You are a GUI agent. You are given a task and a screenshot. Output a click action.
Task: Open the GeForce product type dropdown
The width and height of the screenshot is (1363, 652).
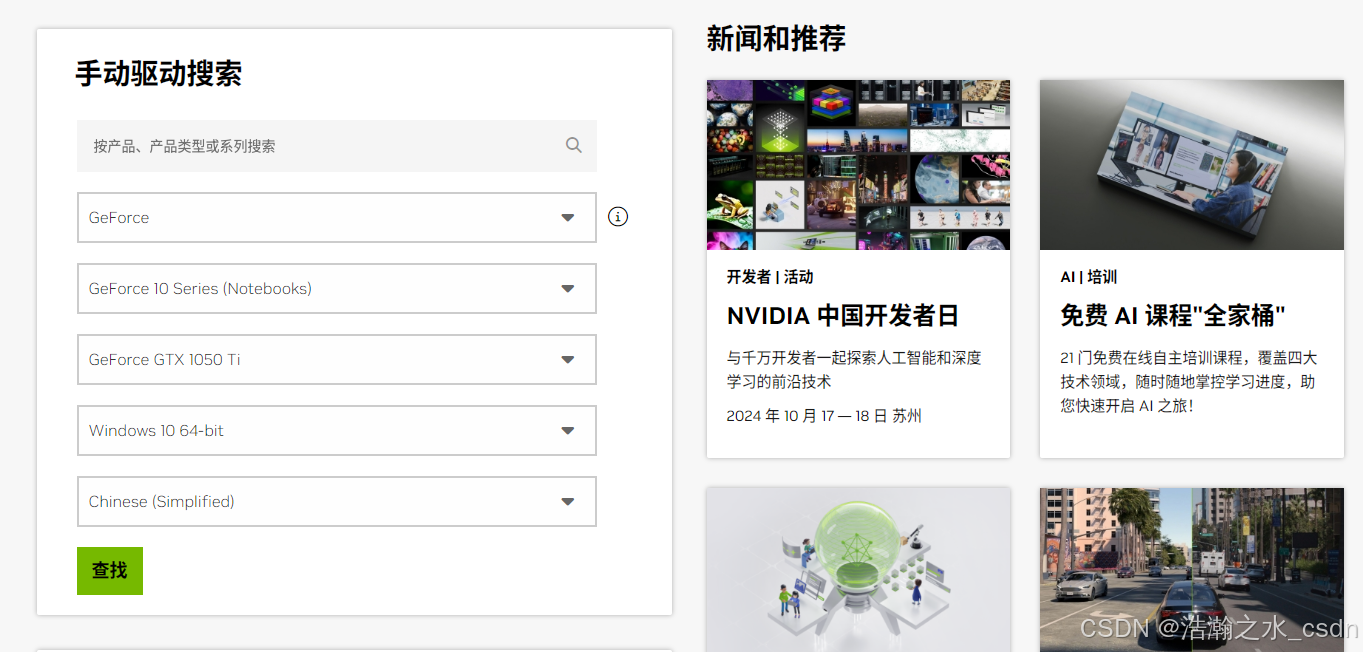pyautogui.click(x=337, y=217)
